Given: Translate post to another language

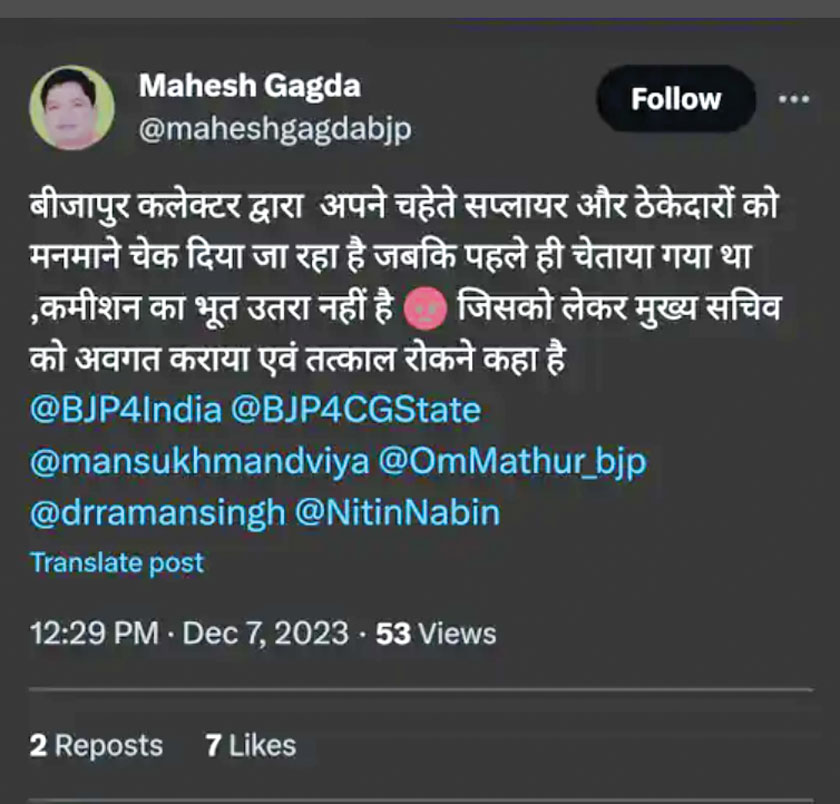Looking at the screenshot, I should pyautogui.click(x=117, y=563).
